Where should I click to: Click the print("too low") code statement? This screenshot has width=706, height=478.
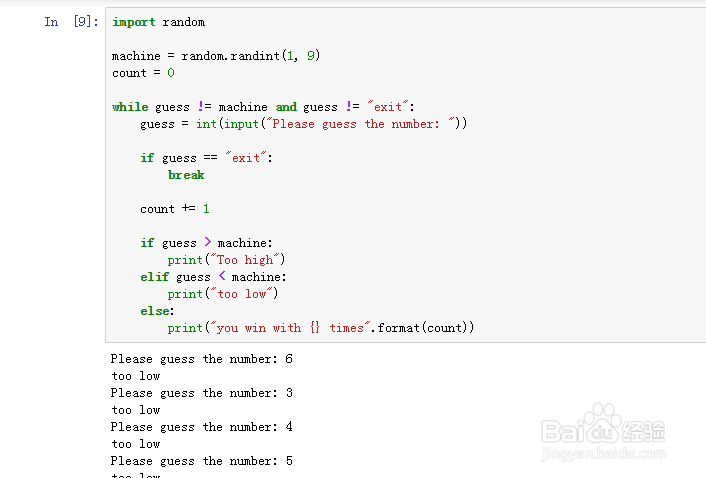click(x=222, y=294)
